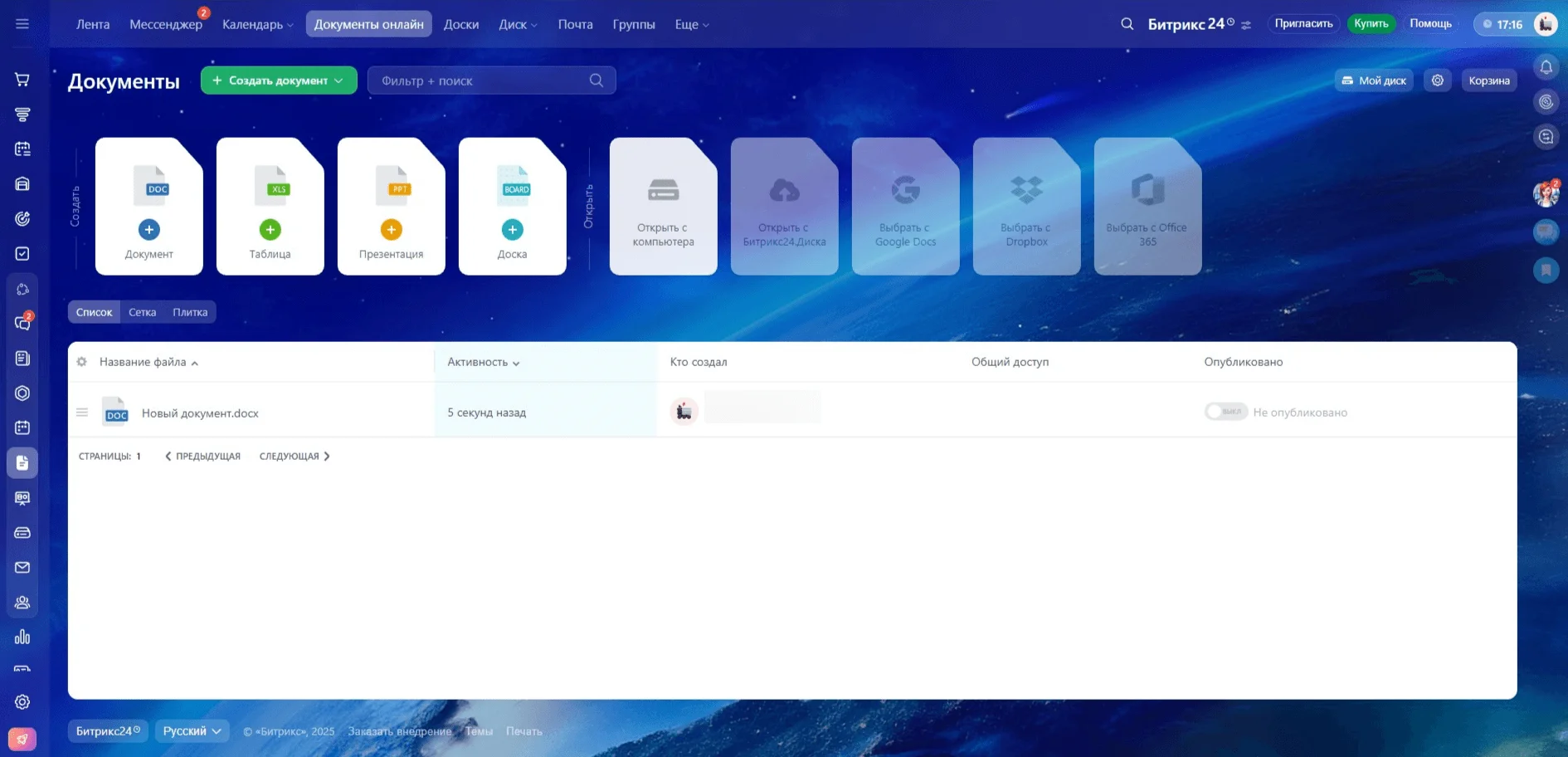The image size is (1568, 757).
Task: Open notifications bell icon
Action: (1546, 67)
